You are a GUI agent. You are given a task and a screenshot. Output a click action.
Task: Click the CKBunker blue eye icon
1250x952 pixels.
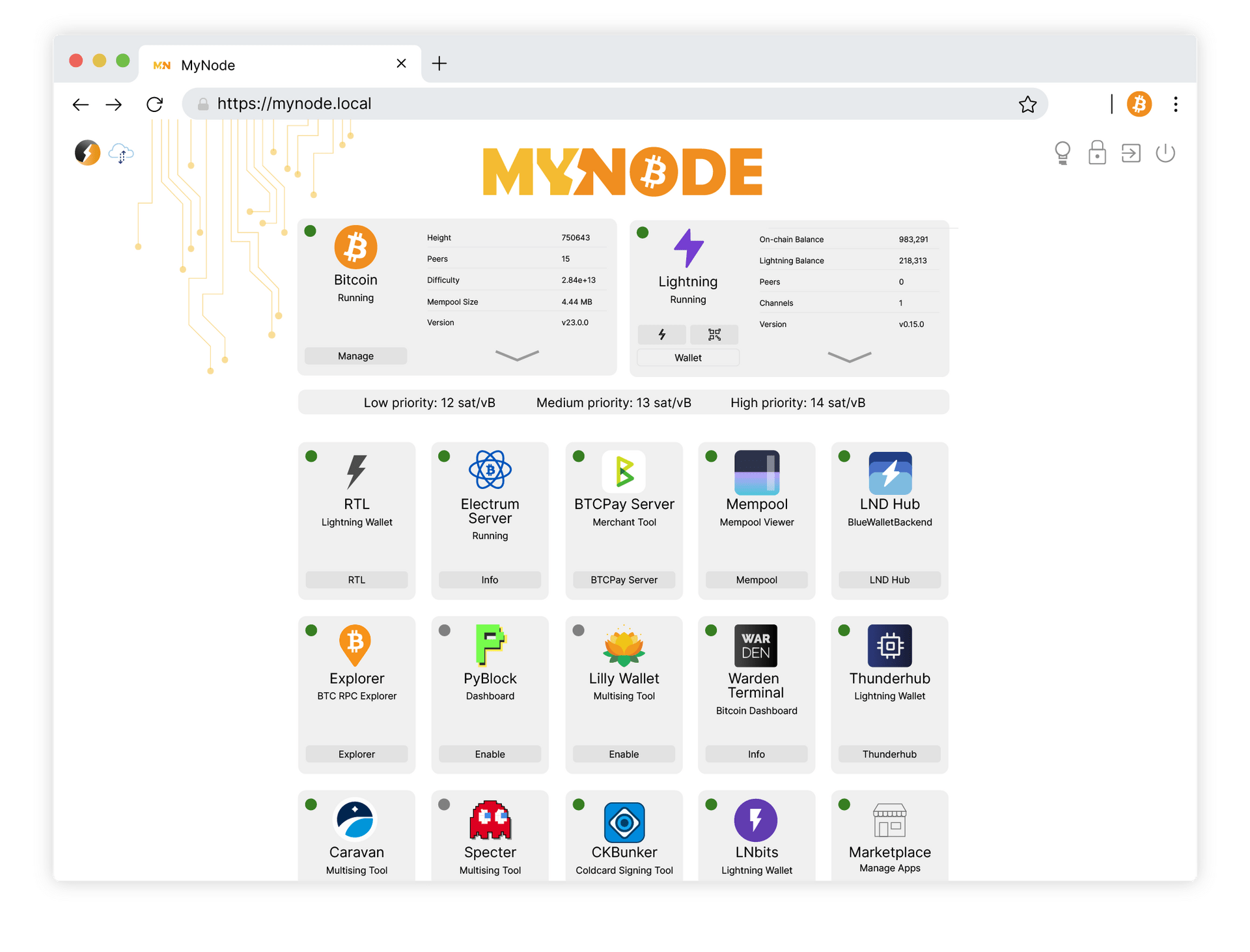click(624, 822)
